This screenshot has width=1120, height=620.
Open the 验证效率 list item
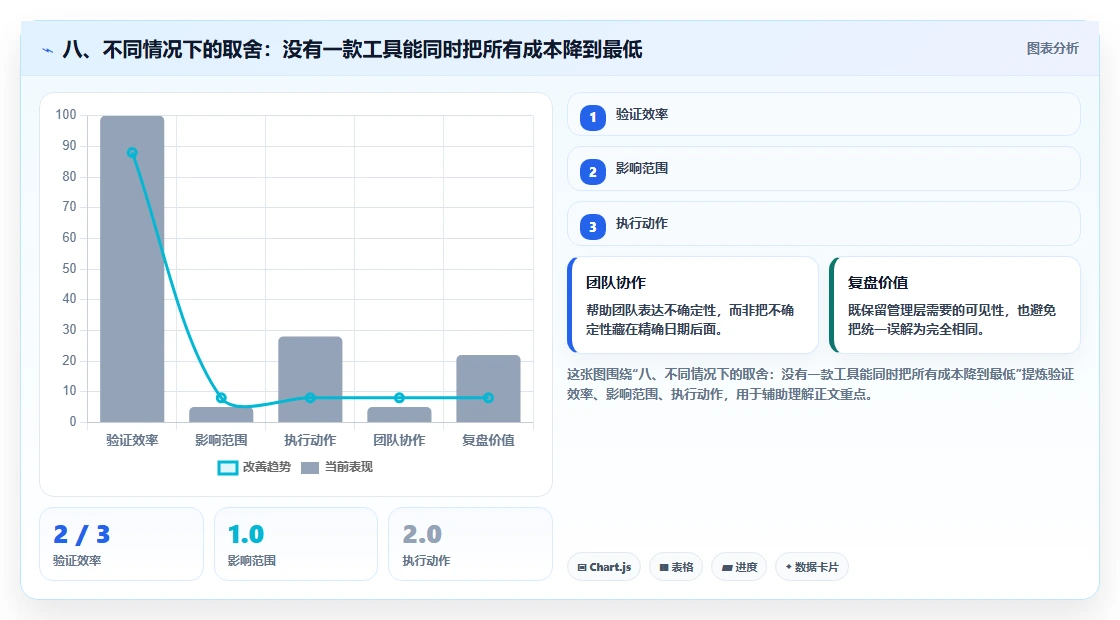824,114
